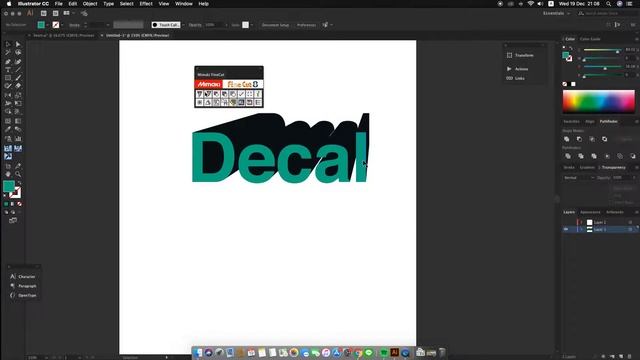The image size is (640, 360).
Task: Select the Eraser tool
Action: click(18, 86)
